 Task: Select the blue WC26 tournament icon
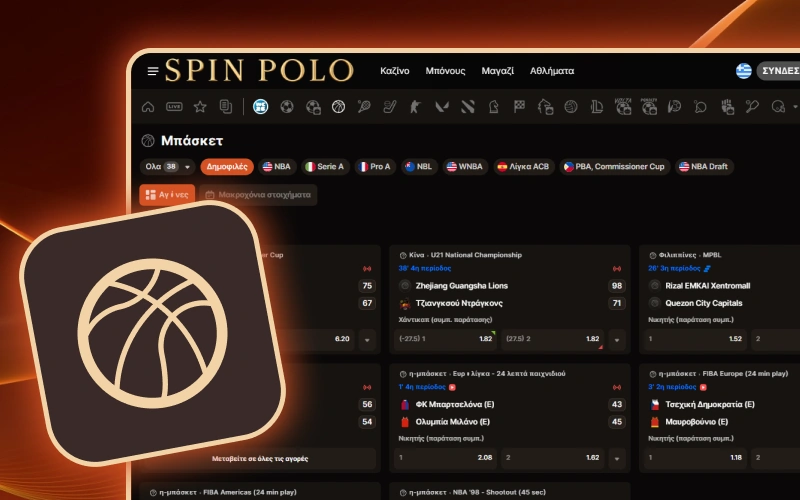(261, 107)
